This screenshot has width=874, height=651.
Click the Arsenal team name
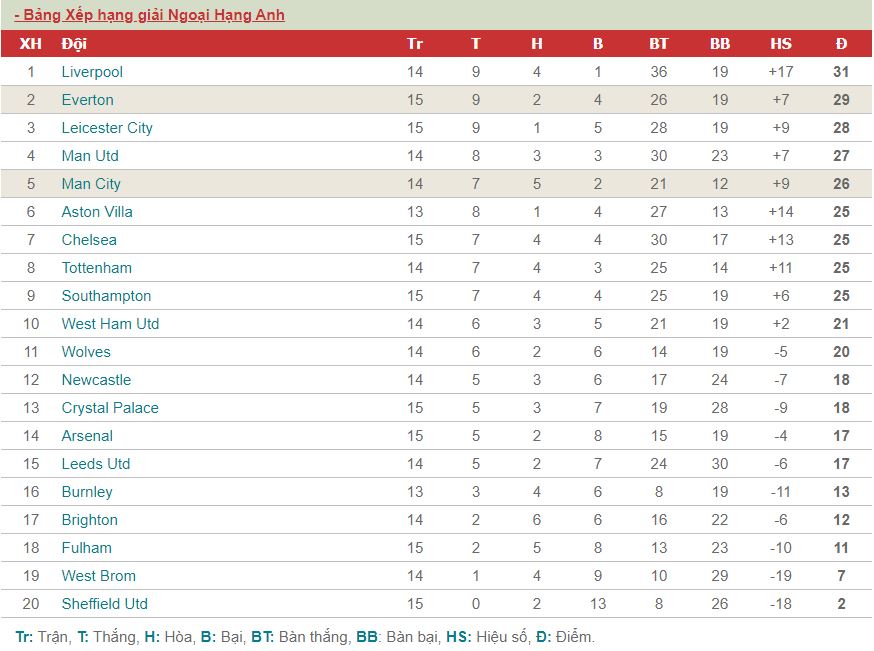(87, 436)
